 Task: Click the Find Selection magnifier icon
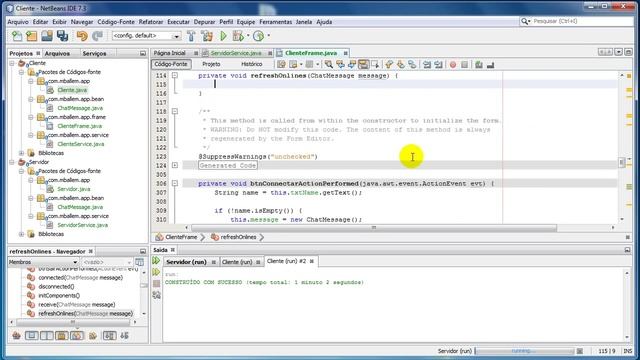pyautogui.click(x=329, y=64)
